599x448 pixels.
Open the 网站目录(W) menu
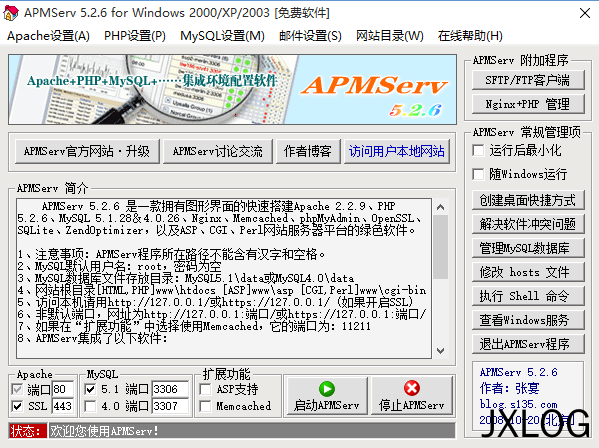pyautogui.click(x=390, y=36)
